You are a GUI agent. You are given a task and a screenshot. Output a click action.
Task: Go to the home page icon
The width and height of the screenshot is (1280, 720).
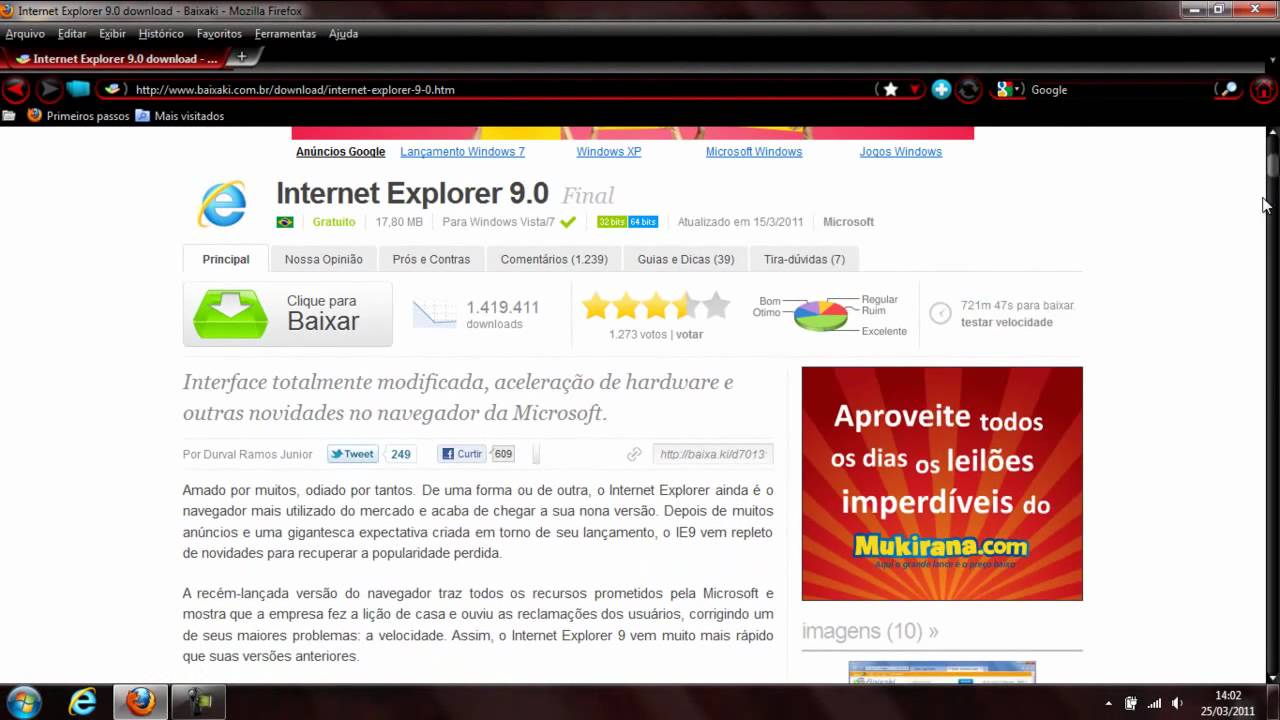click(x=1263, y=89)
